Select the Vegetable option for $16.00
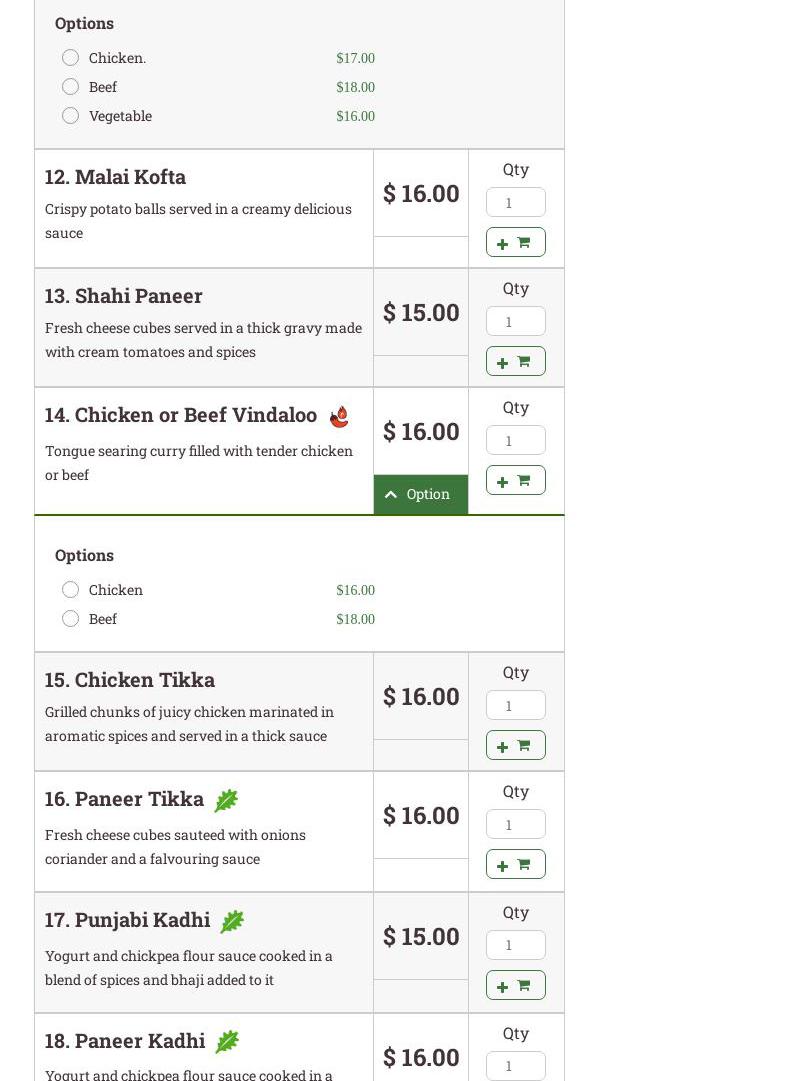Viewport: 785px width, 1081px height. pos(70,116)
